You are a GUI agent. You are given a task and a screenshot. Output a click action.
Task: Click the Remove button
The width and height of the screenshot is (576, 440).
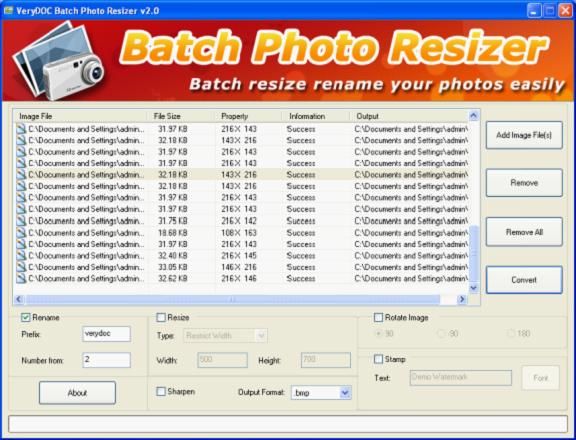[x=524, y=183]
